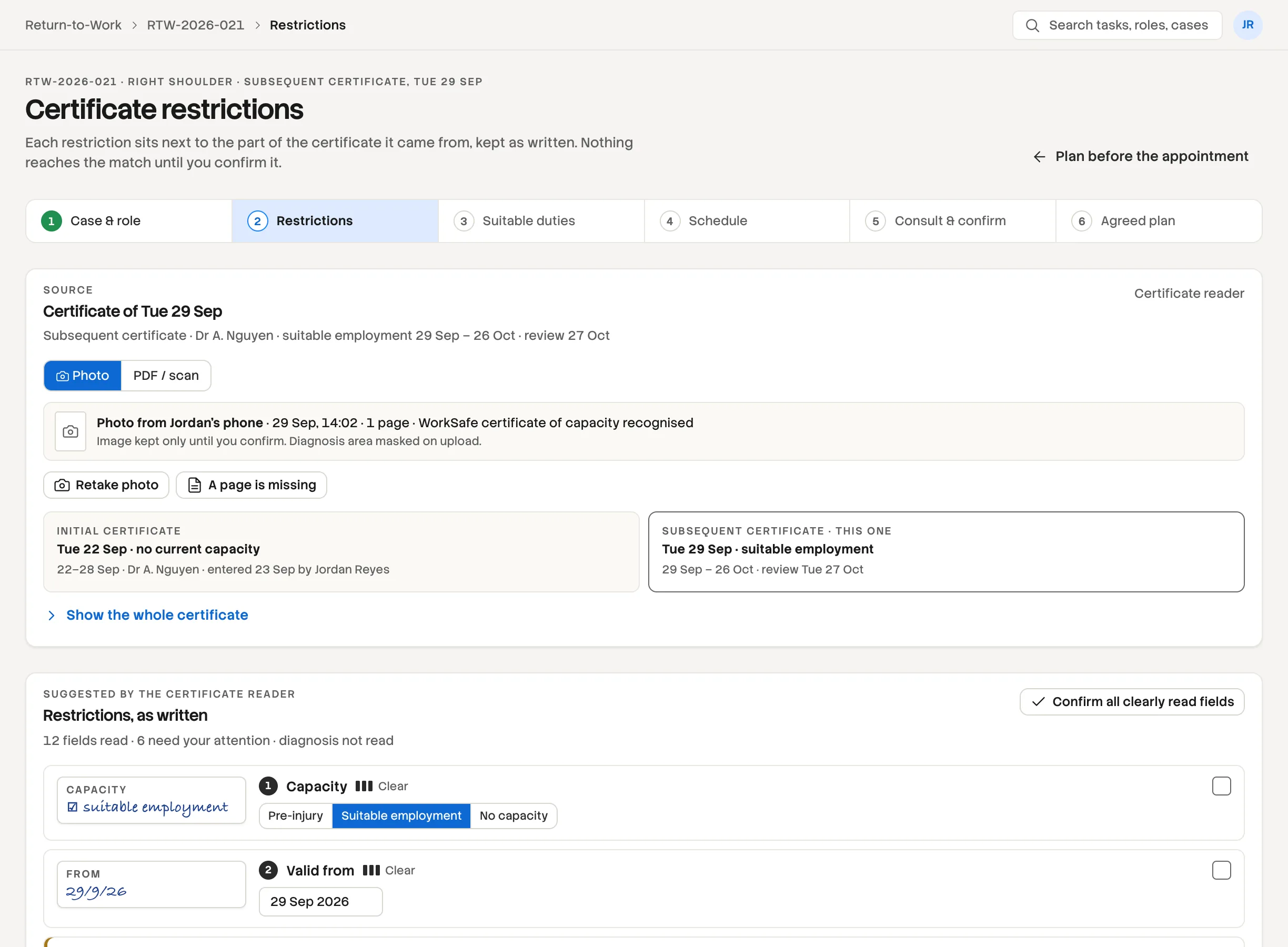Go to the Restrictions step tab

(335, 220)
